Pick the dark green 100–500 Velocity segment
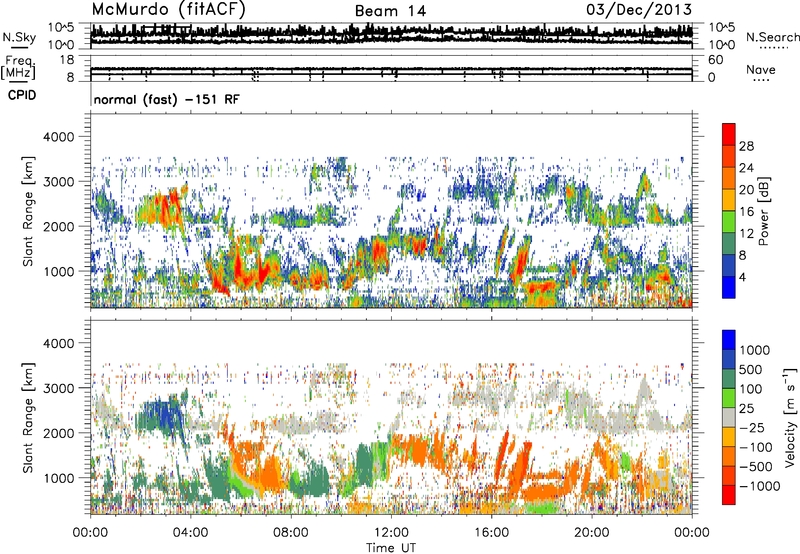Viewport: 800px width, 554px height. pyautogui.click(x=729, y=378)
